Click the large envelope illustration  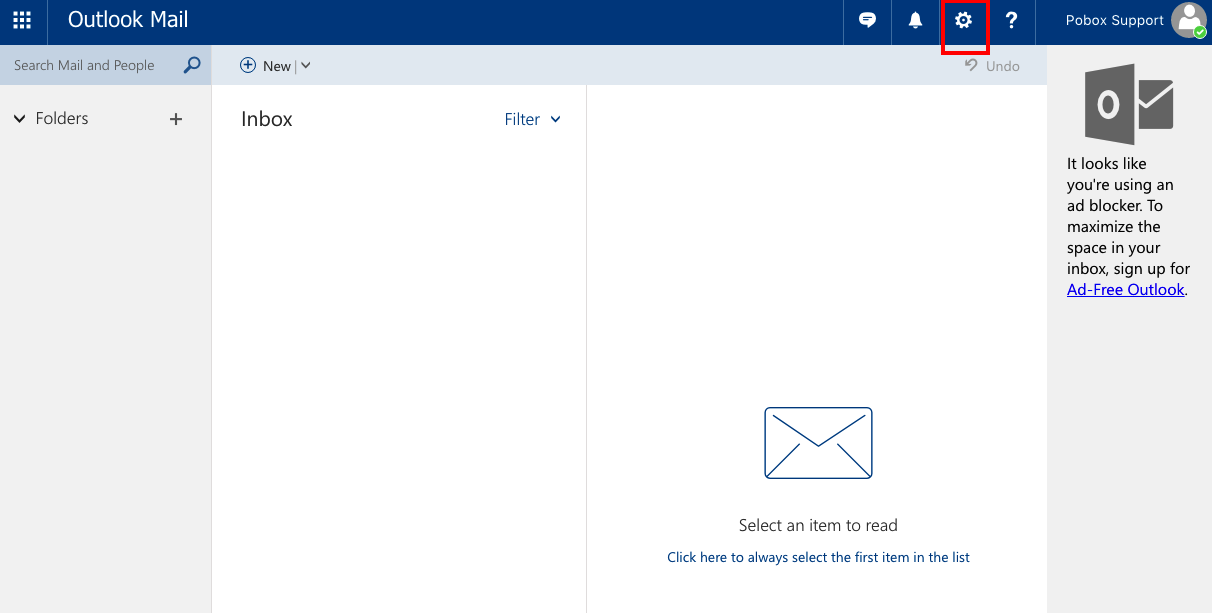818,443
